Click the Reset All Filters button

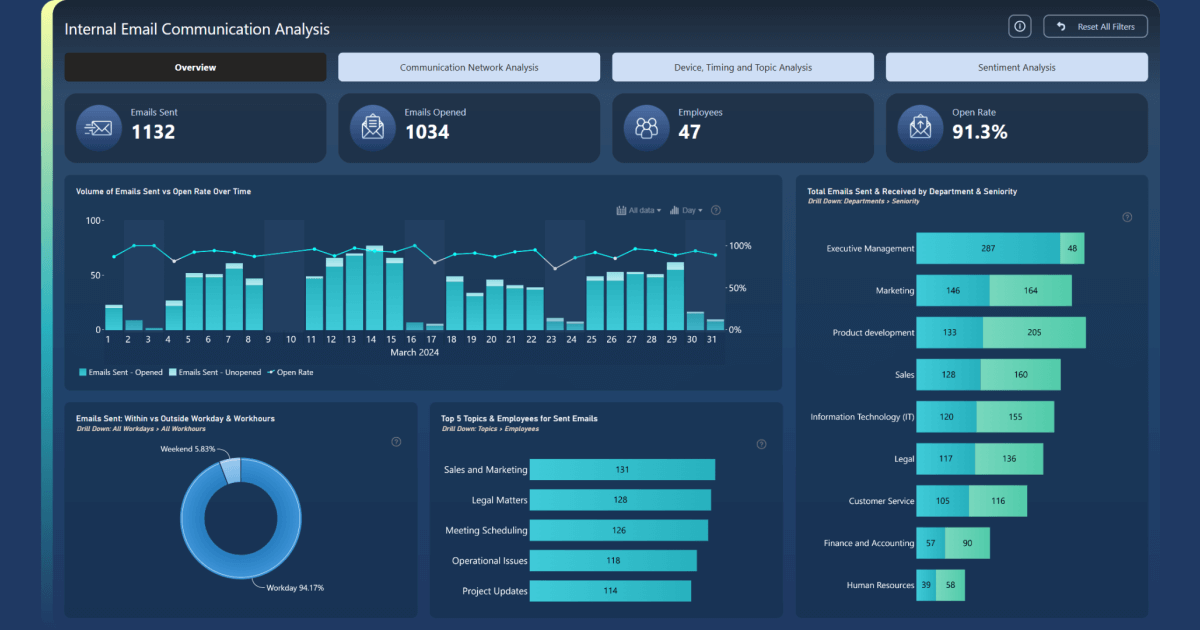click(1095, 26)
